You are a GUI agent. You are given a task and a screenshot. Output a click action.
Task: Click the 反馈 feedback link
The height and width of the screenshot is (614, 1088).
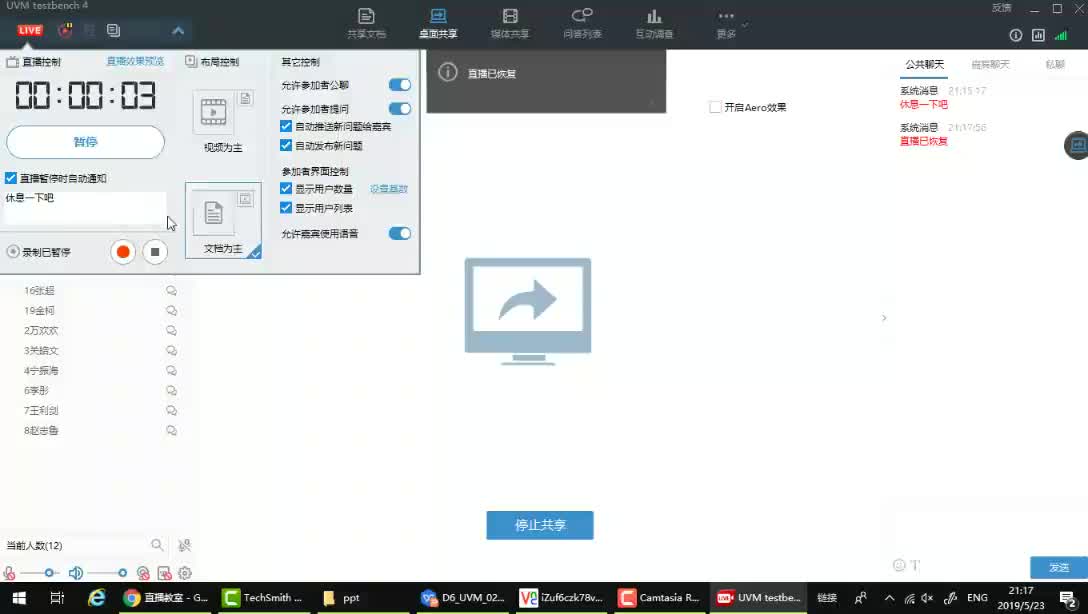pos(1001,8)
